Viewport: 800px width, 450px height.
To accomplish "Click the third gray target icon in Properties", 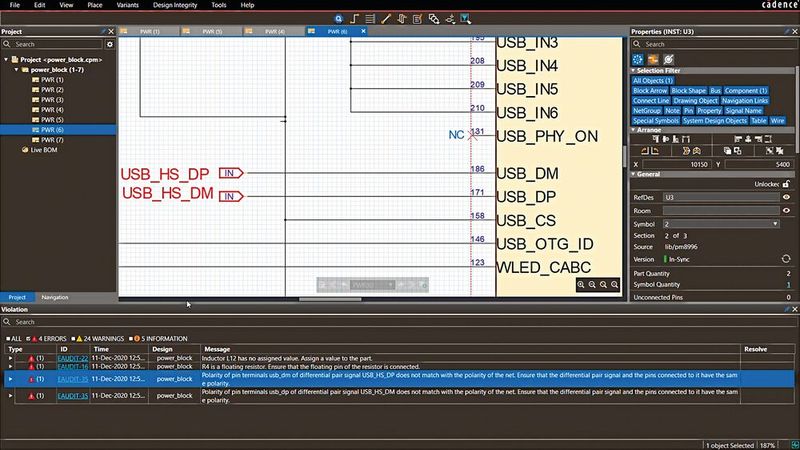I will click(x=669, y=59).
